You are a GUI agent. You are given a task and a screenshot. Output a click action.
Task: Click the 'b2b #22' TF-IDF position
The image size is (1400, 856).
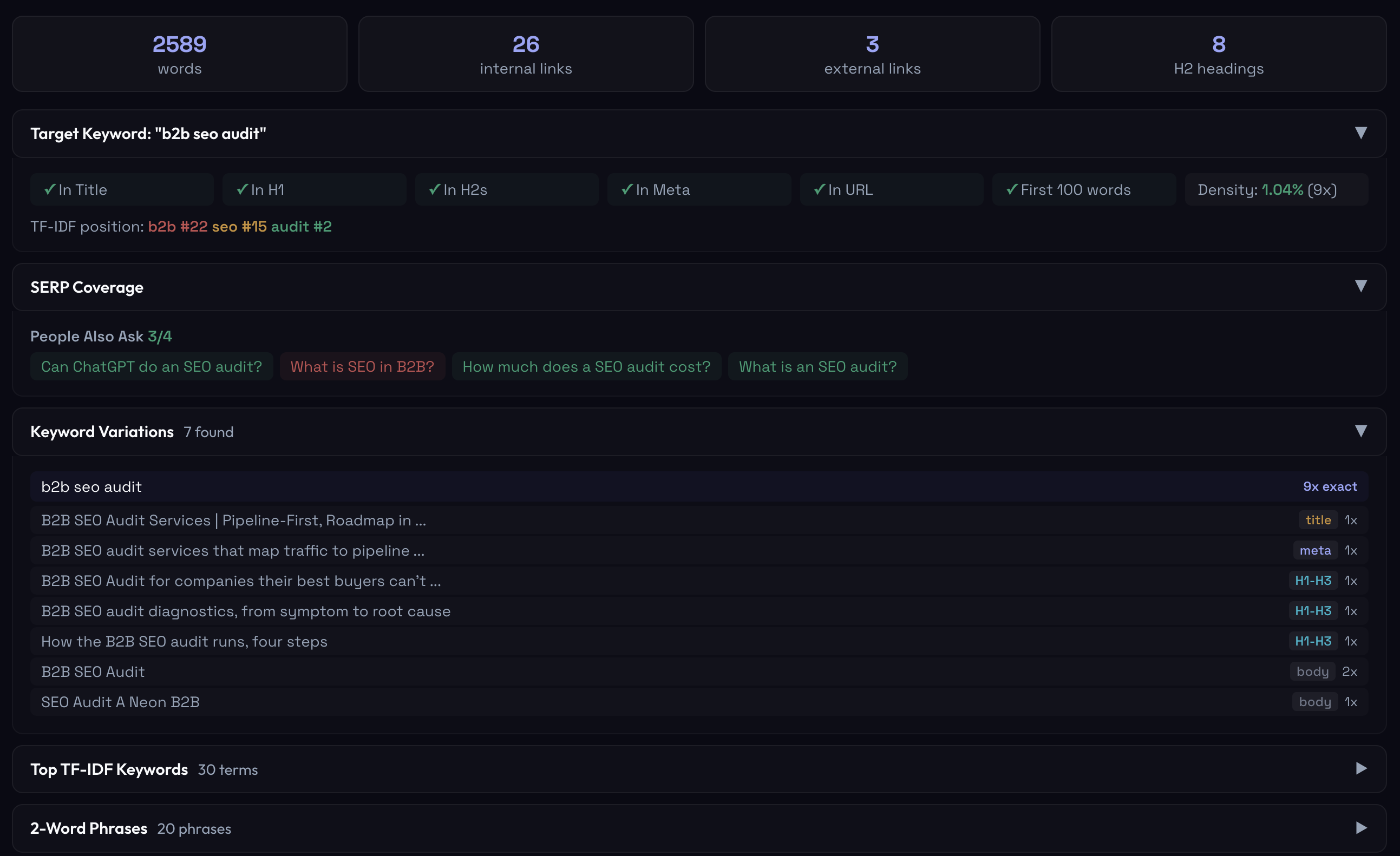click(x=178, y=227)
